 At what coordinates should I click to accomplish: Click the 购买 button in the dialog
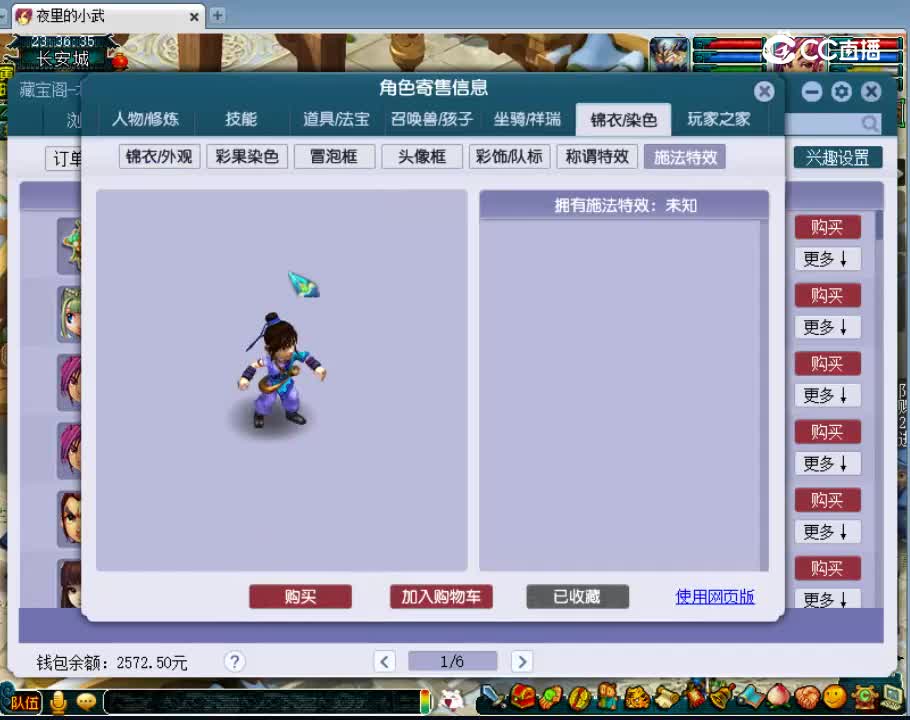point(301,596)
